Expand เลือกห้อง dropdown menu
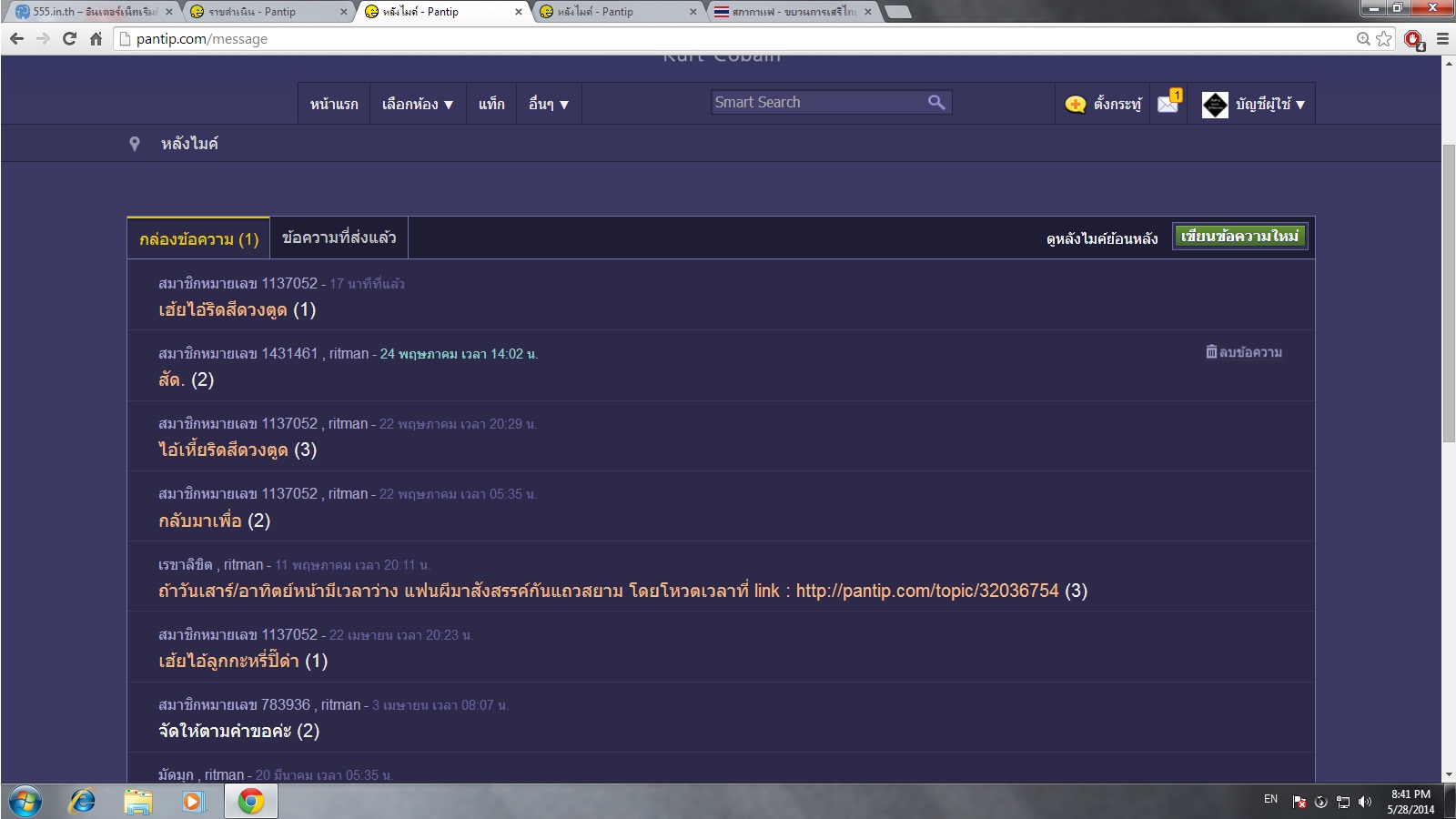The width and height of the screenshot is (1456, 819). click(418, 104)
